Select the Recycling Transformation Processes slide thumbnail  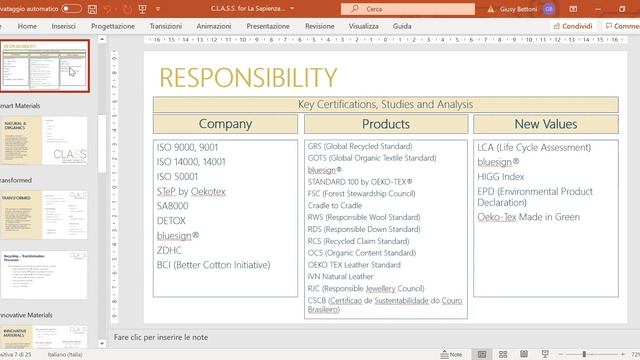click(x=44, y=275)
